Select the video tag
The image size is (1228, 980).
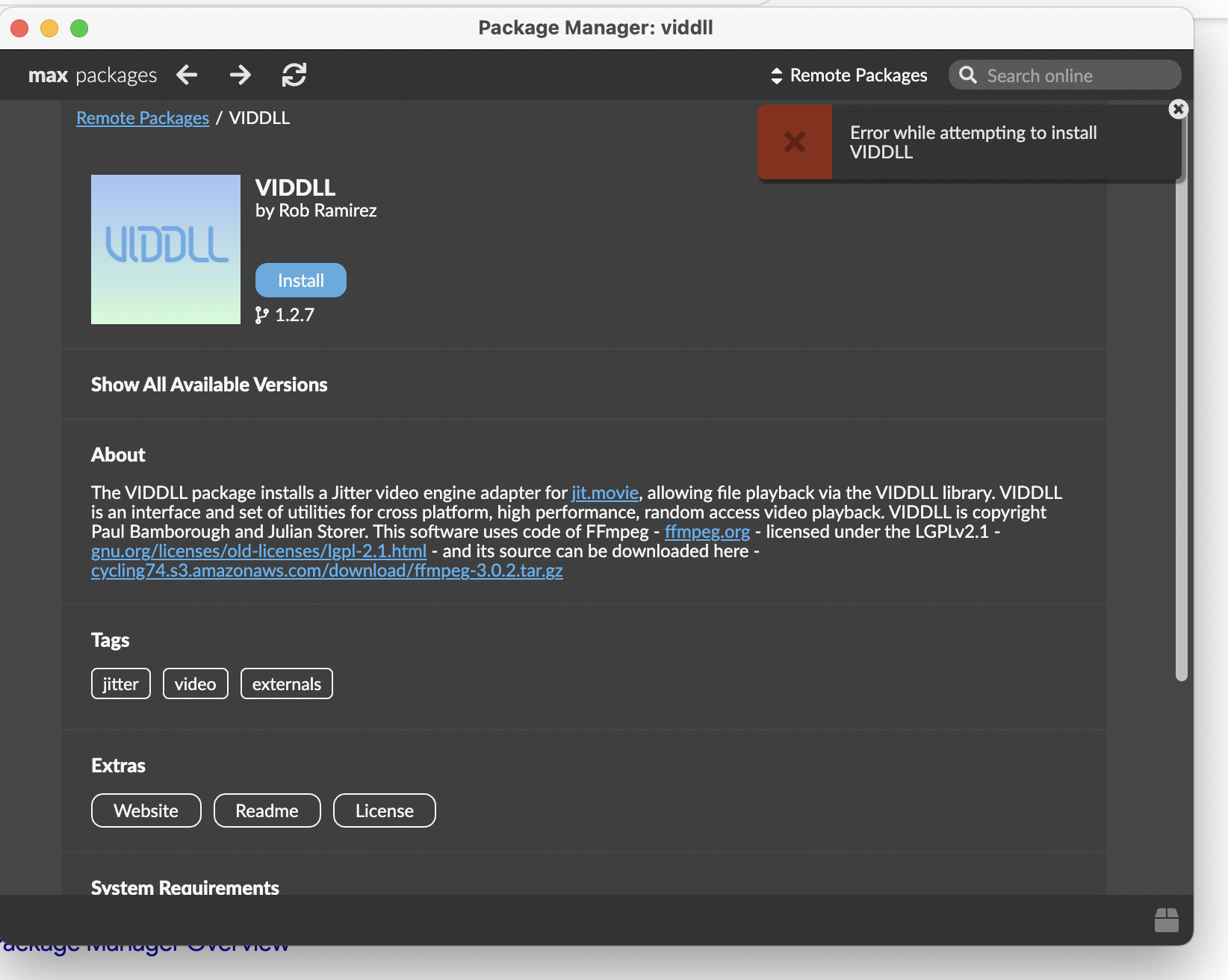pyautogui.click(x=196, y=683)
